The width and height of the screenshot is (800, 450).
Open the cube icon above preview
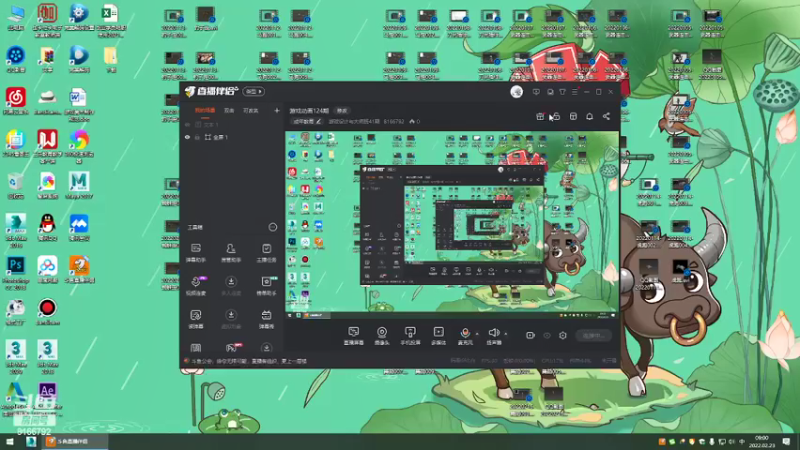pos(573,116)
